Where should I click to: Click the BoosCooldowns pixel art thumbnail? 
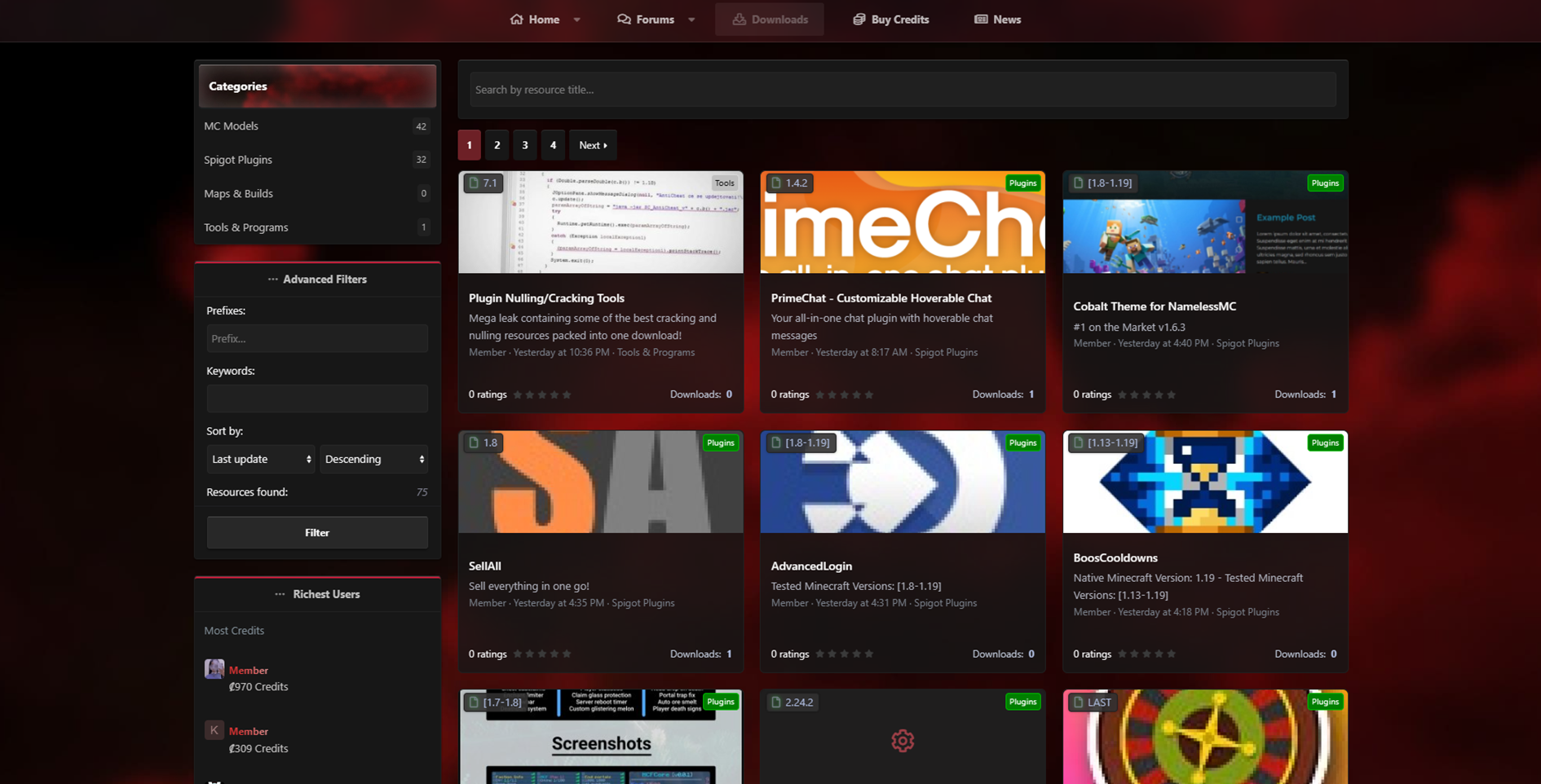click(1205, 482)
